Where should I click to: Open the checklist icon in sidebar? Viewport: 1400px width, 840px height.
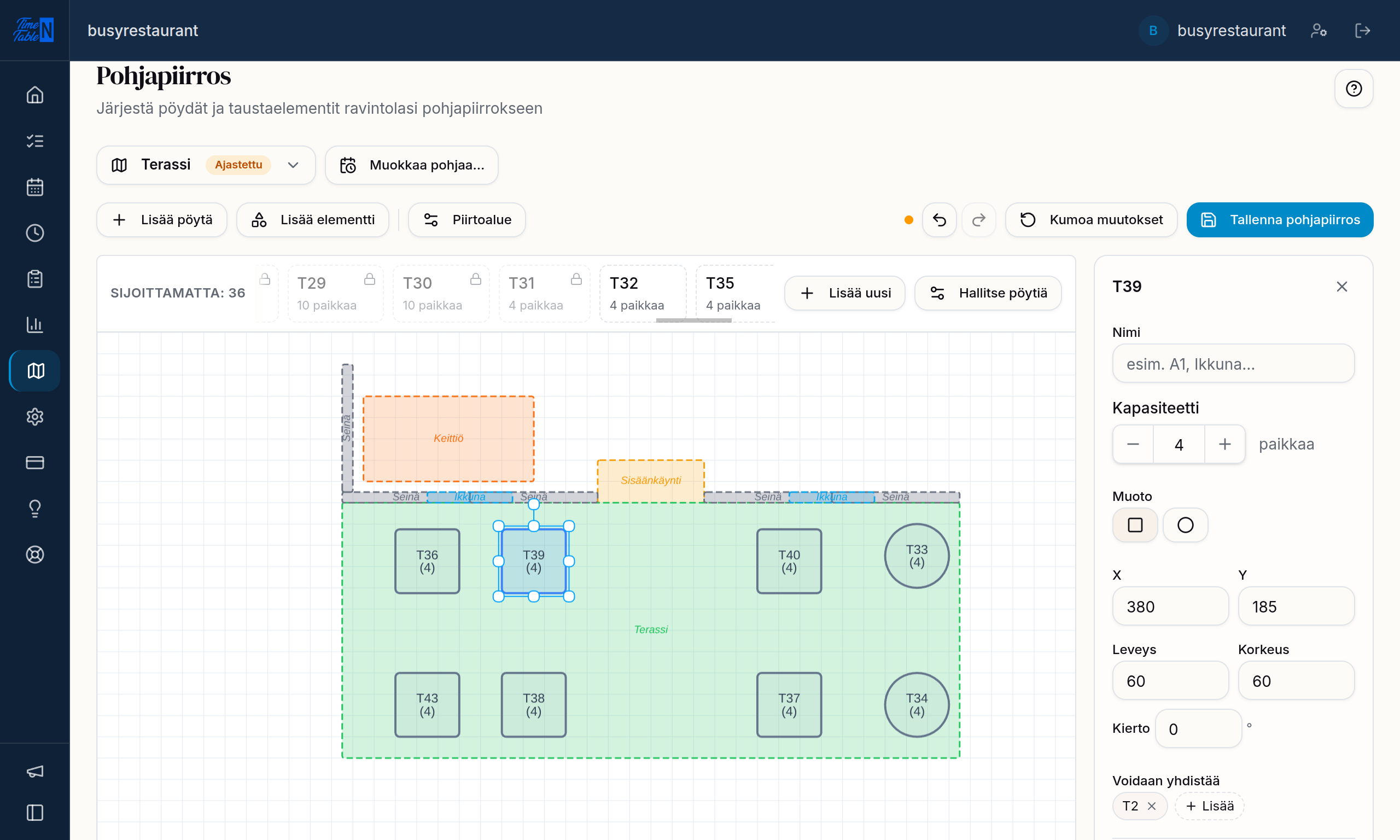pyautogui.click(x=35, y=141)
